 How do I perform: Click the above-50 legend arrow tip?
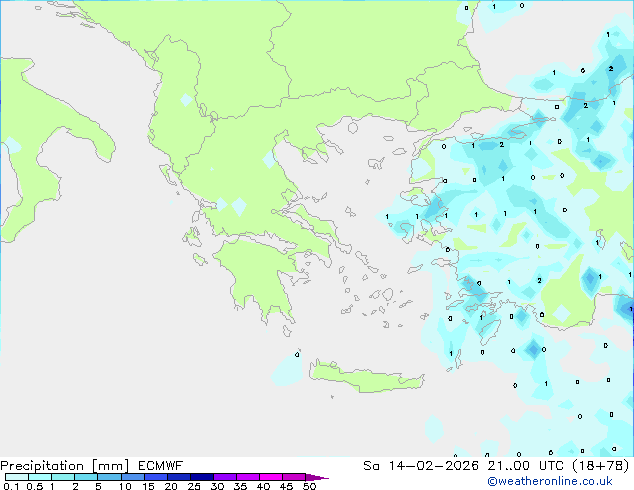tap(317, 477)
